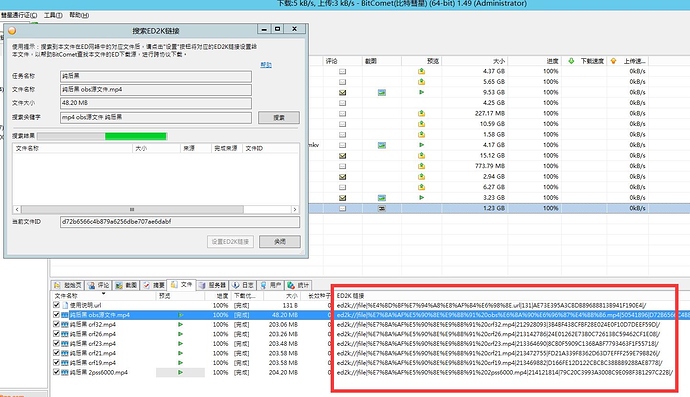The image size is (690, 397).
Task: Open the screenshot thumbnail icon of the 9.53 GB task
Action: [382, 92]
